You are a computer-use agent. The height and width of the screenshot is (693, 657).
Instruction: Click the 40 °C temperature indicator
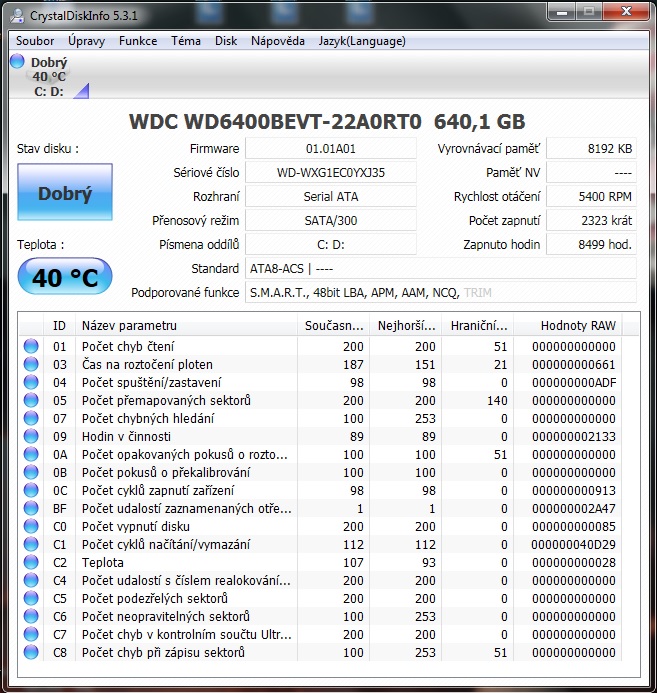pyautogui.click(x=65, y=276)
